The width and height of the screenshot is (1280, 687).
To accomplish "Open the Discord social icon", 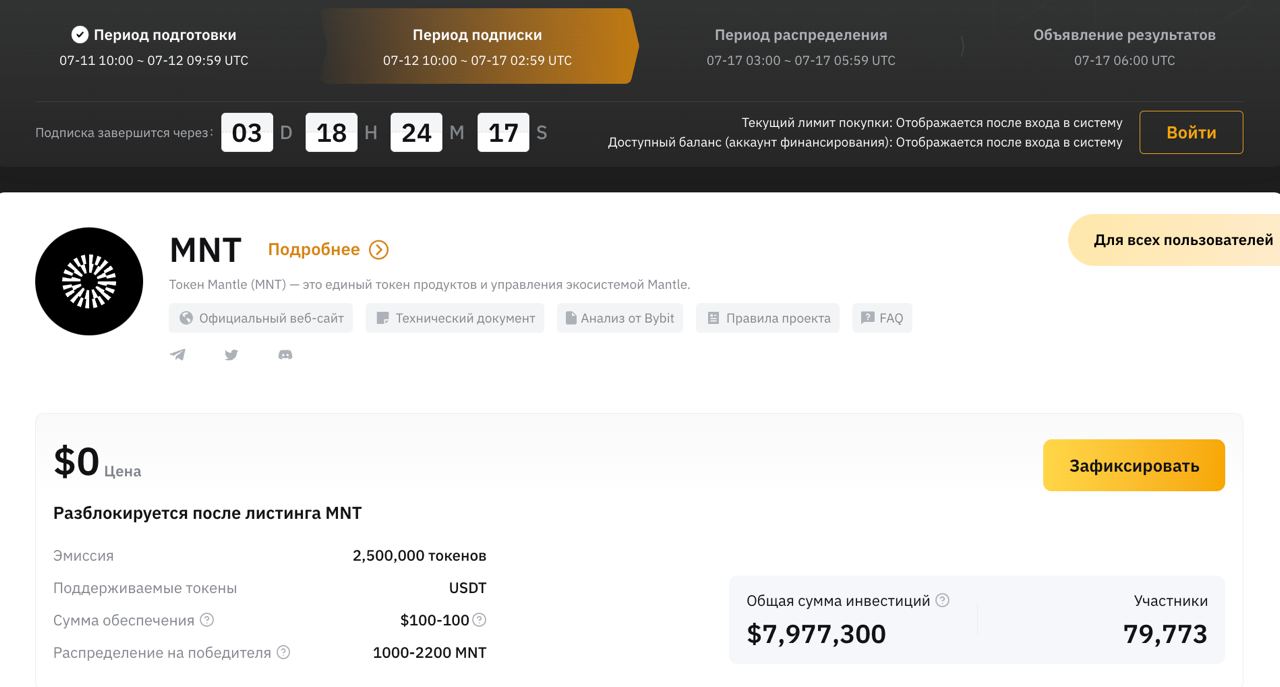I will tap(285, 355).
